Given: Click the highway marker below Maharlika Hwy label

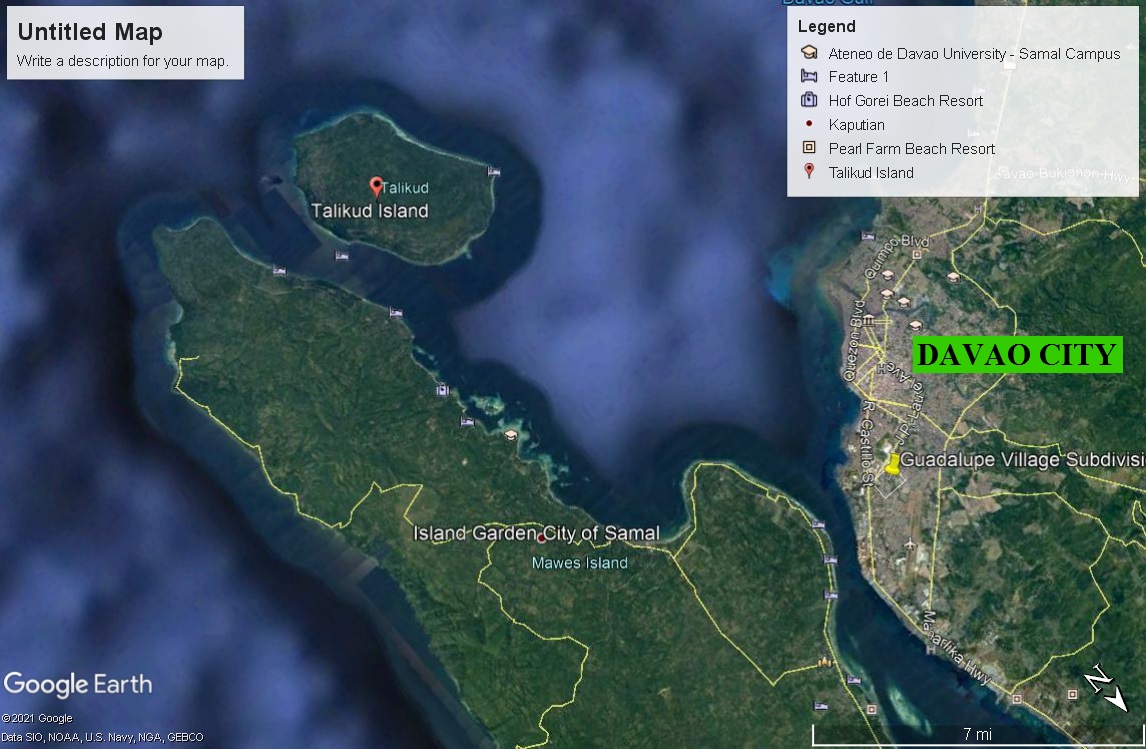Looking at the screenshot, I should pyautogui.click(x=930, y=649).
